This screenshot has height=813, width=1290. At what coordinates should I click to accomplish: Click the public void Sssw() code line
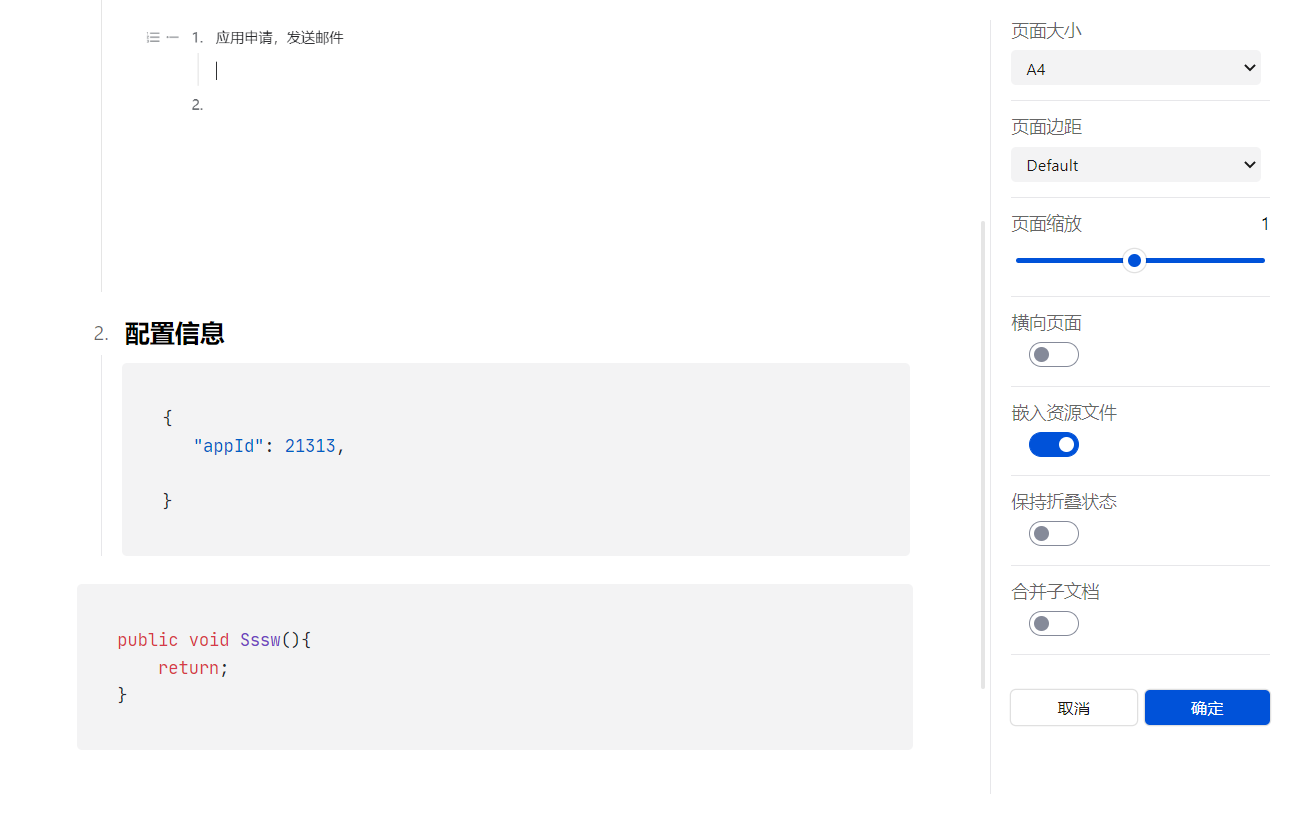(214, 640)
